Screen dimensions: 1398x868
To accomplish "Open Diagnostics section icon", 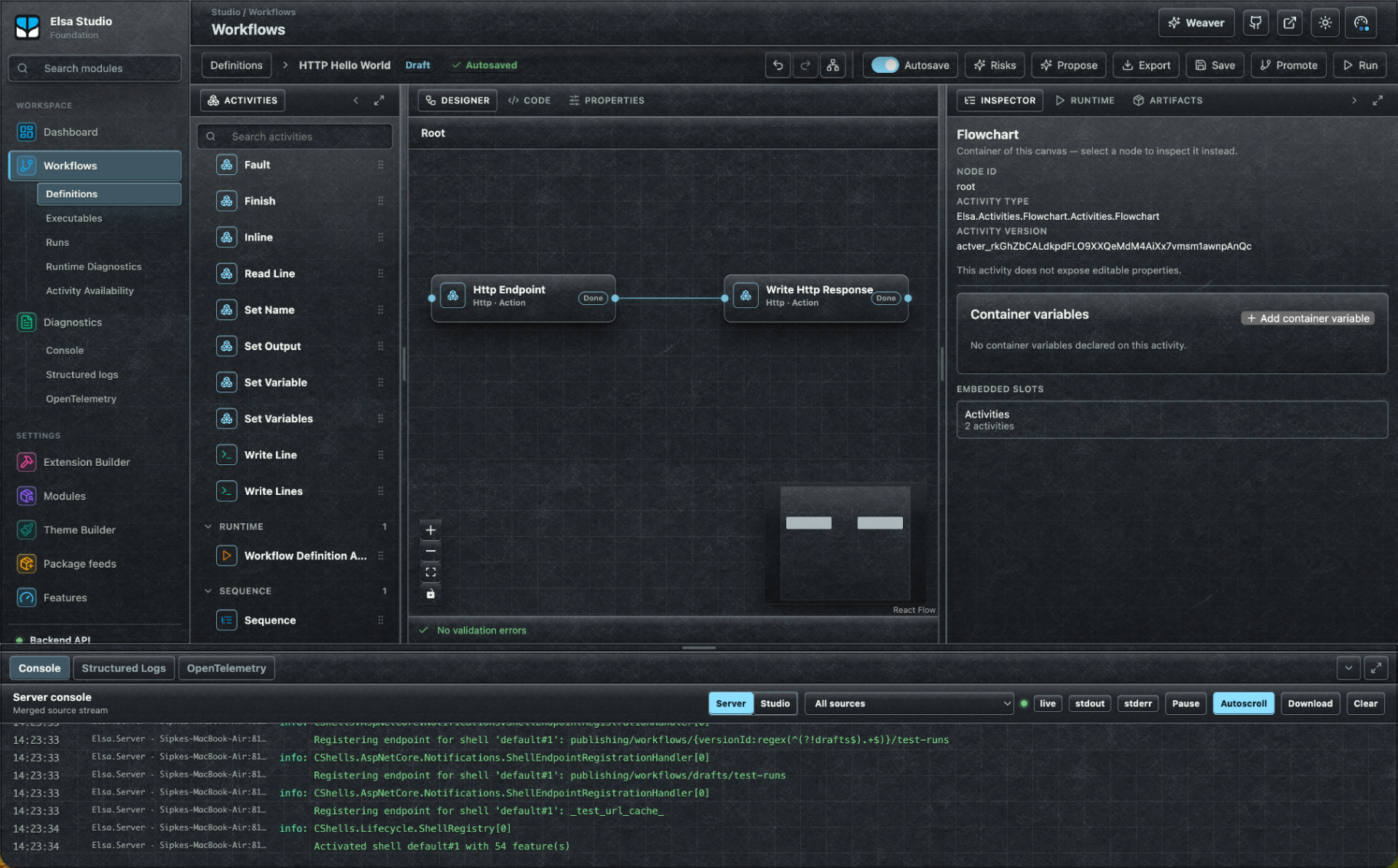I will pos(27,323).
